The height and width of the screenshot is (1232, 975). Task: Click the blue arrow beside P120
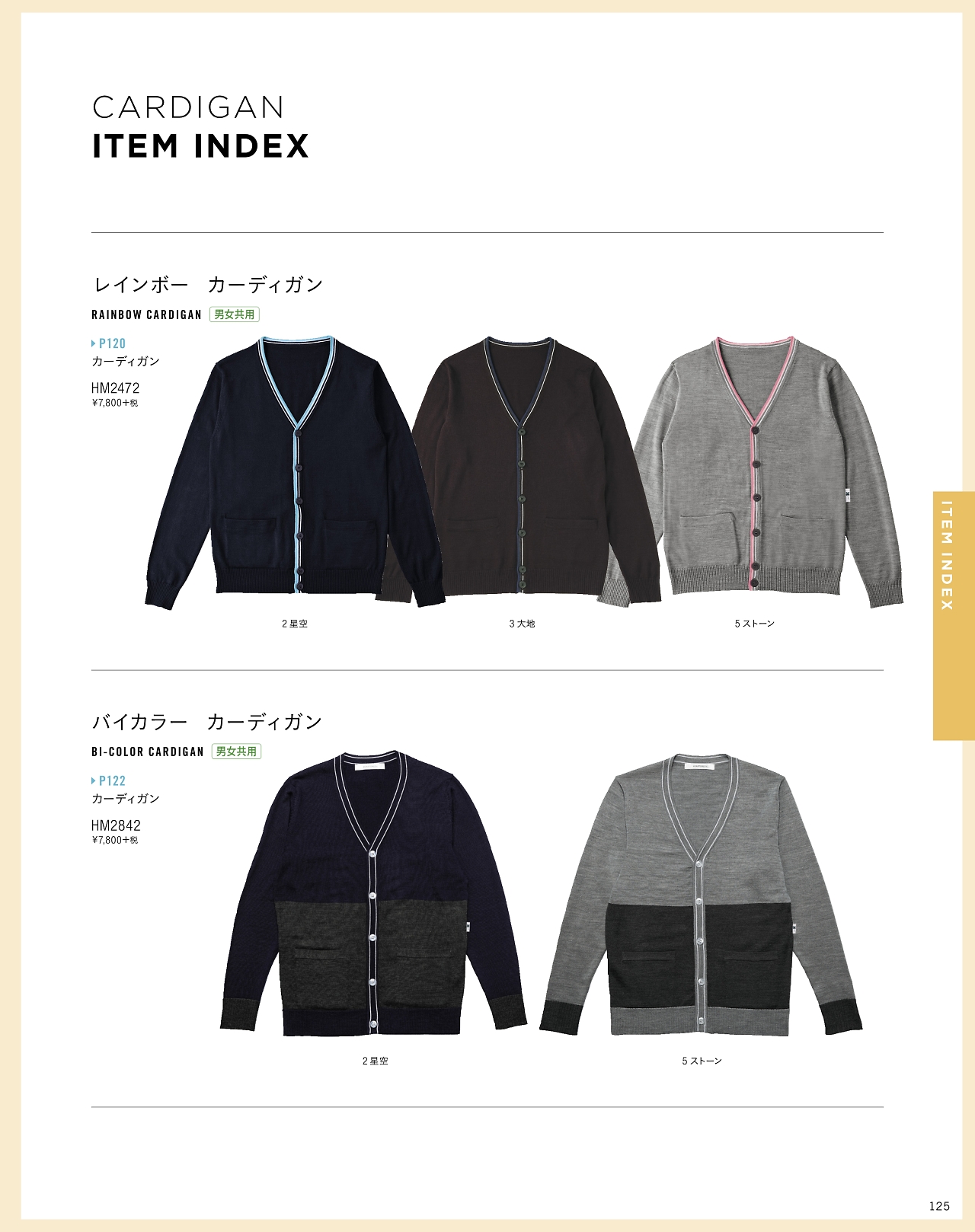(x=94, y=344)
